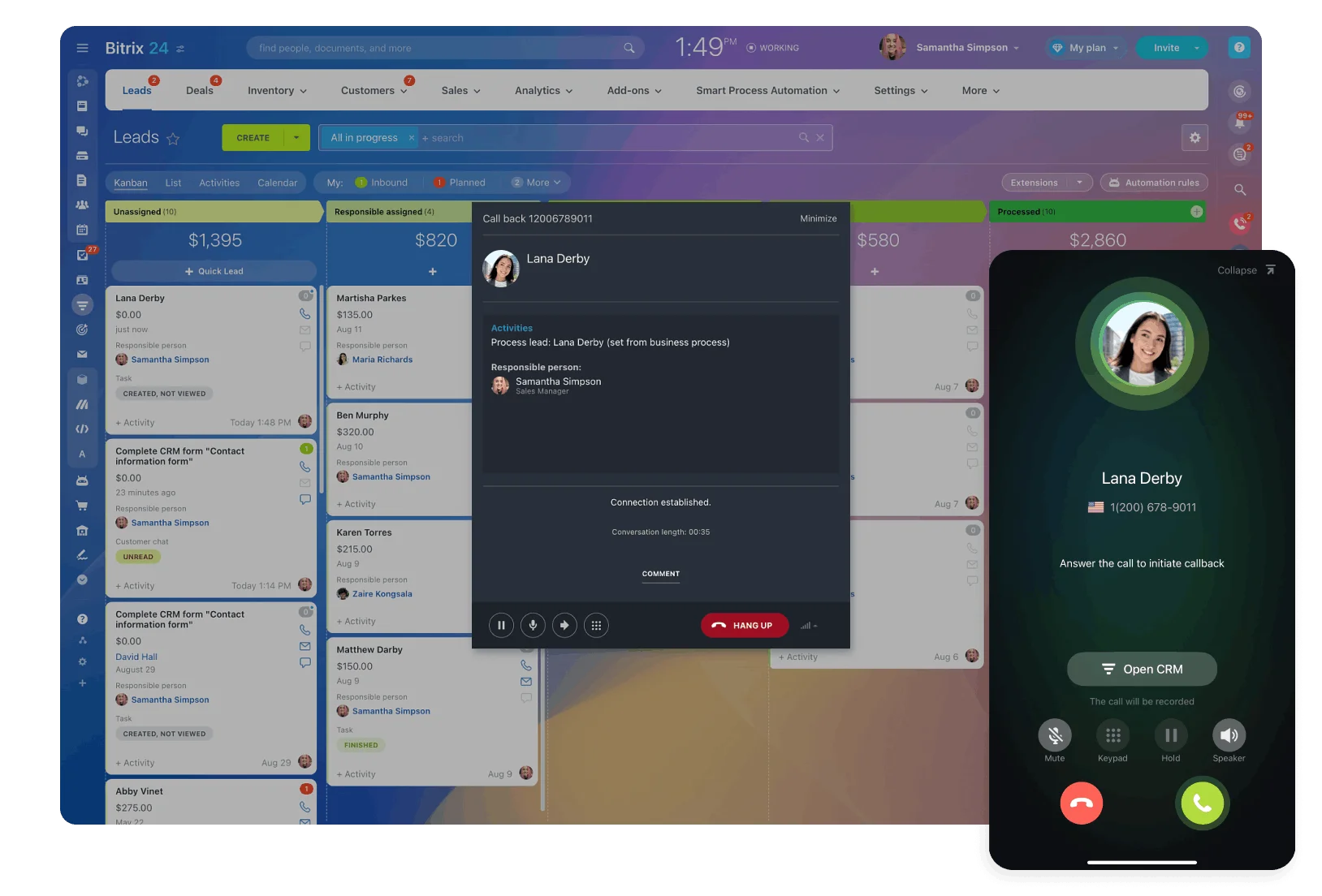Click the right sidebar search icon

coord(1240,190)
